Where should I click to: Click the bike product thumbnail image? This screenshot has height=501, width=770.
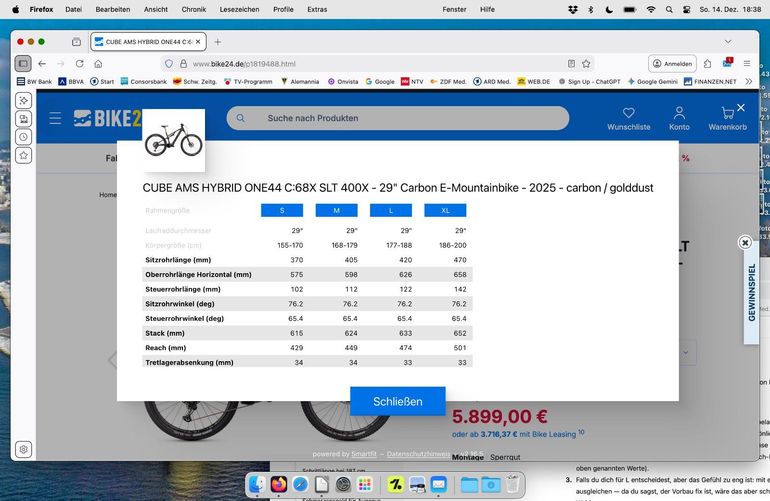click(x=173, y=140)
